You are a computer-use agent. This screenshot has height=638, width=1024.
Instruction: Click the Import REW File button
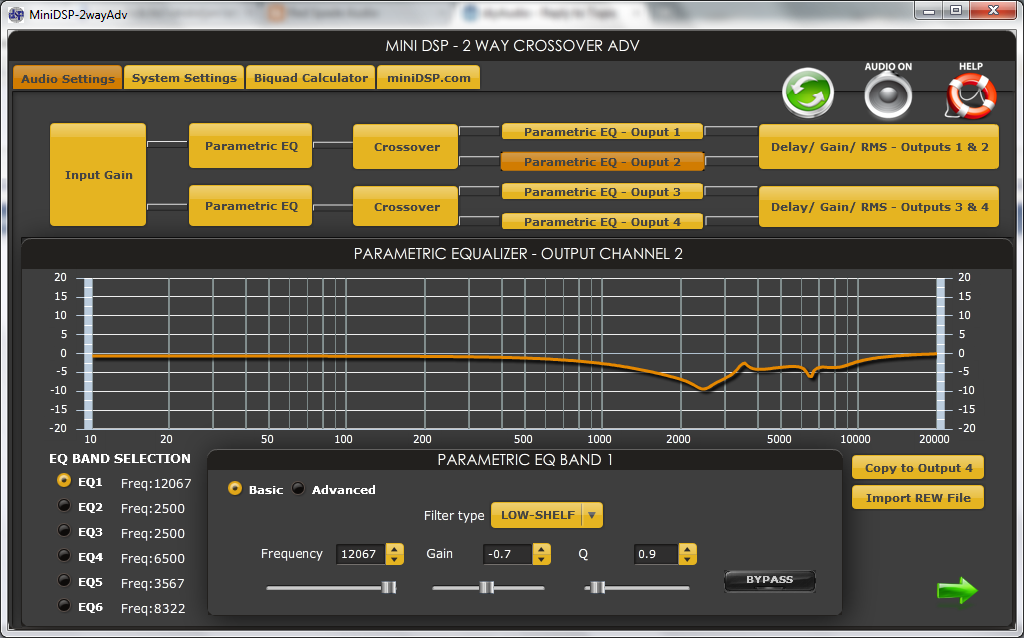[918, 498]
